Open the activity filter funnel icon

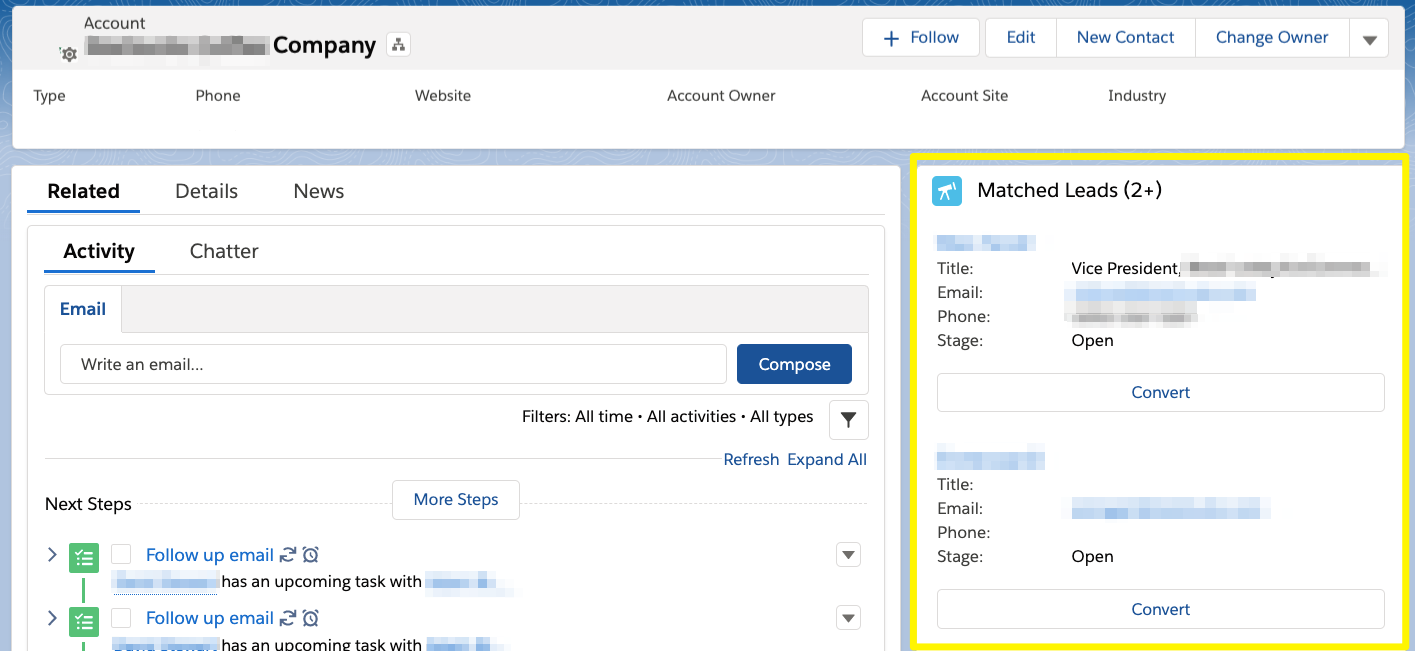tap(849, 420)
